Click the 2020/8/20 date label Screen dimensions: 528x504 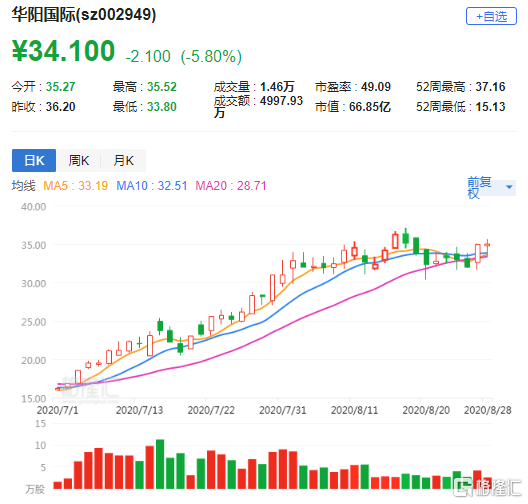pyautogui.click(x=426, y=410)
